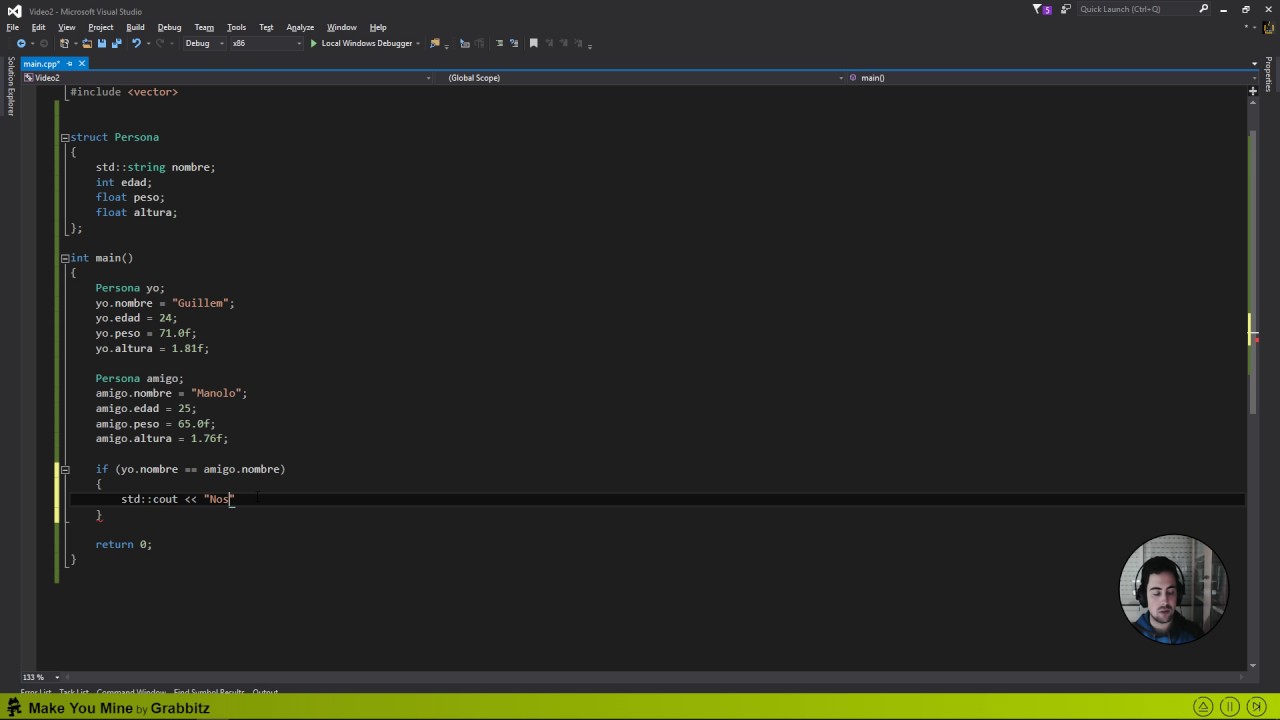Open the Solution Explorer side panel
Image resolution: width=1280 pixels, height=720 pixels.
(x=11, y=87)
